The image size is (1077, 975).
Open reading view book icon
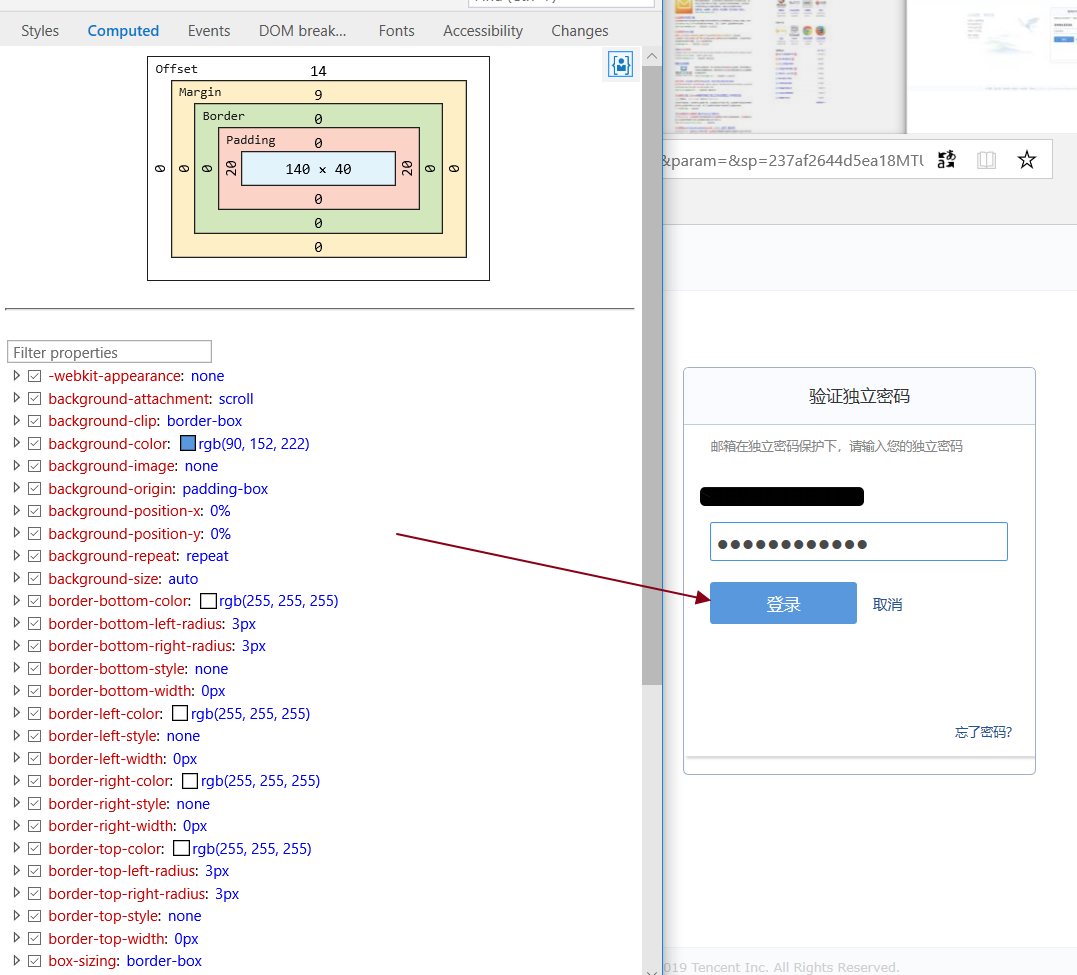click(x=986, y=160)
